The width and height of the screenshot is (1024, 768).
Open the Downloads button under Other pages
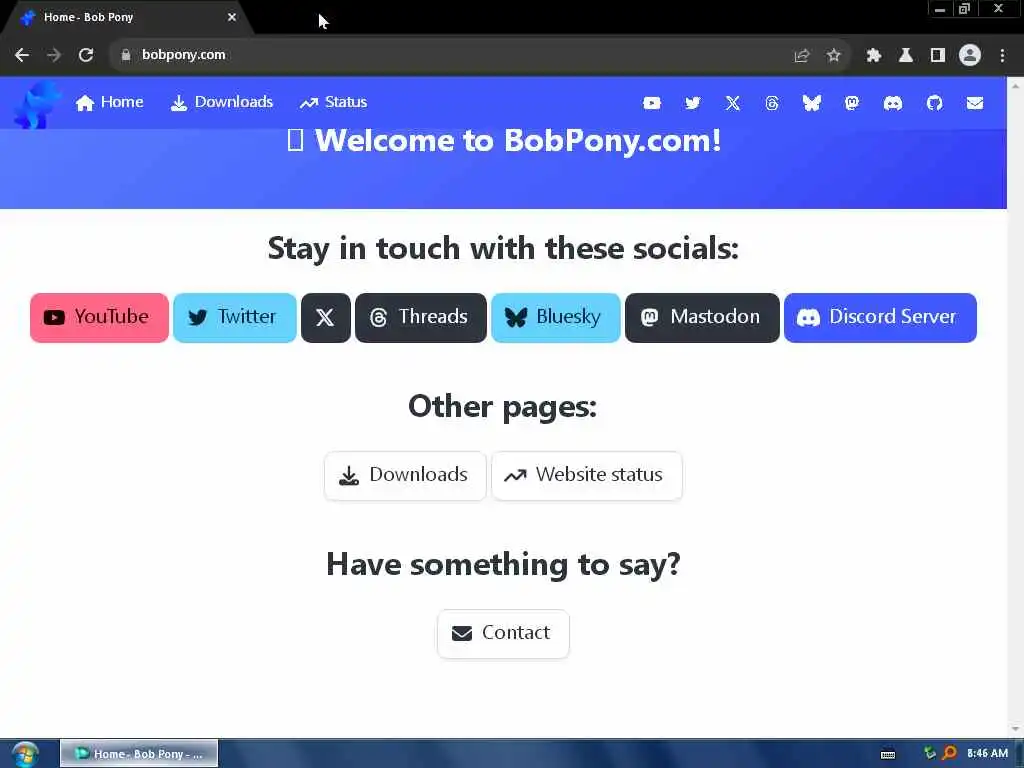405,475
